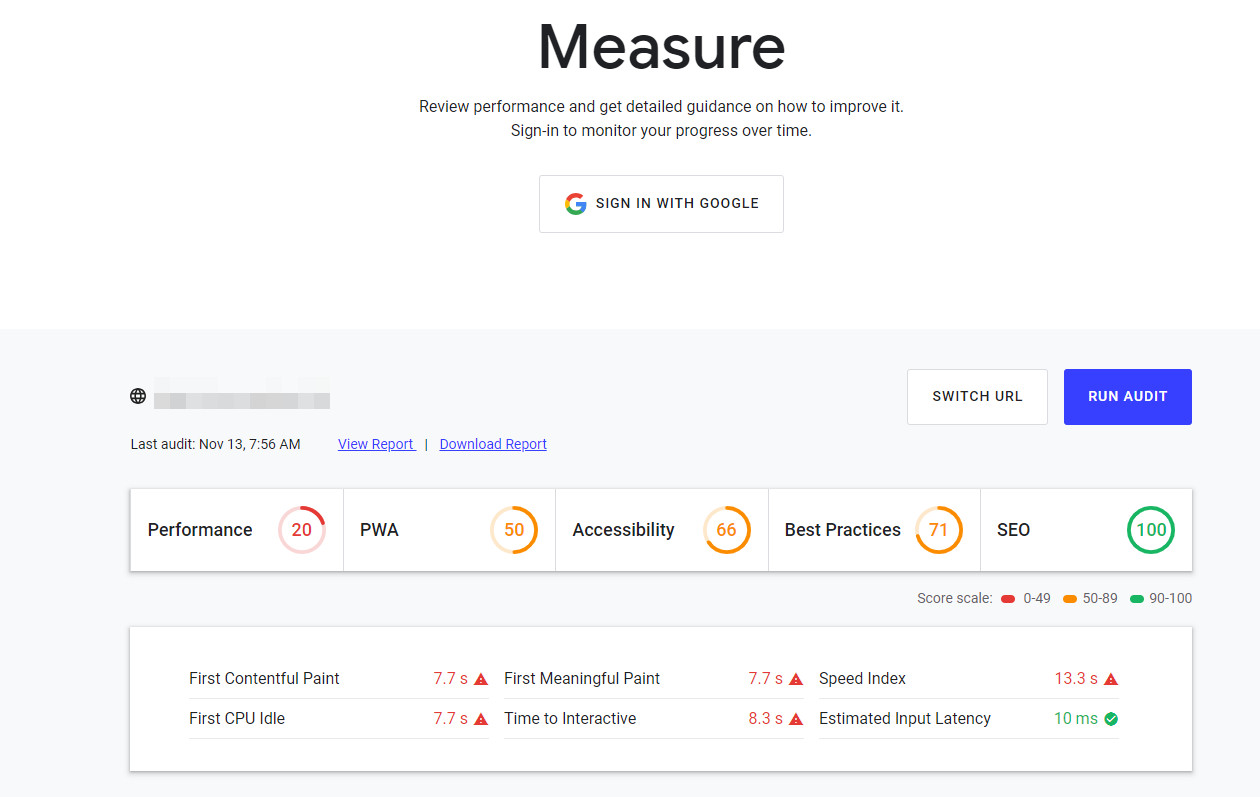Click the Best Practices score gauge ring
This screenshot has width=1260, height=797.
pyautogui.click(x=938, y=530)
